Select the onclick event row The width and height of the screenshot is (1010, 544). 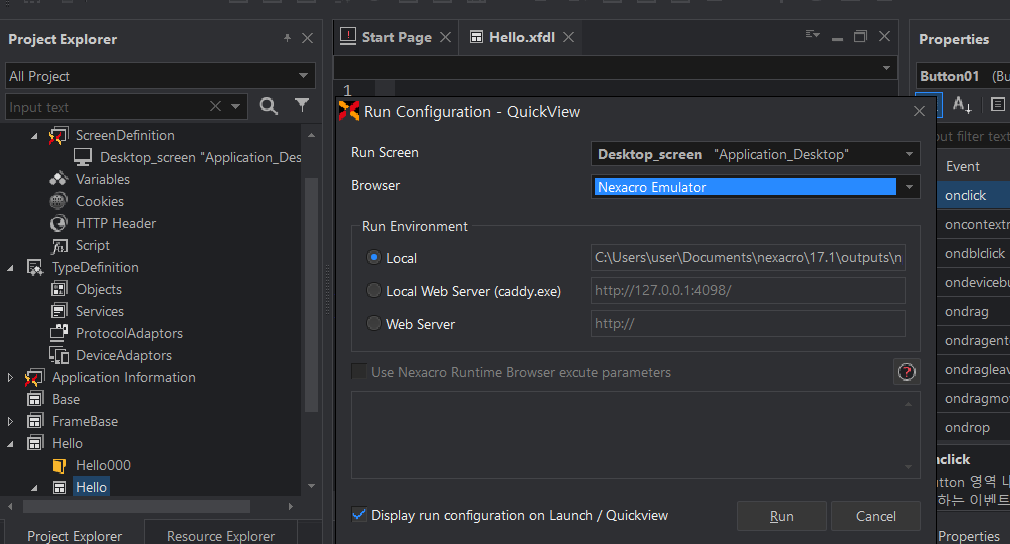(973, 195)
